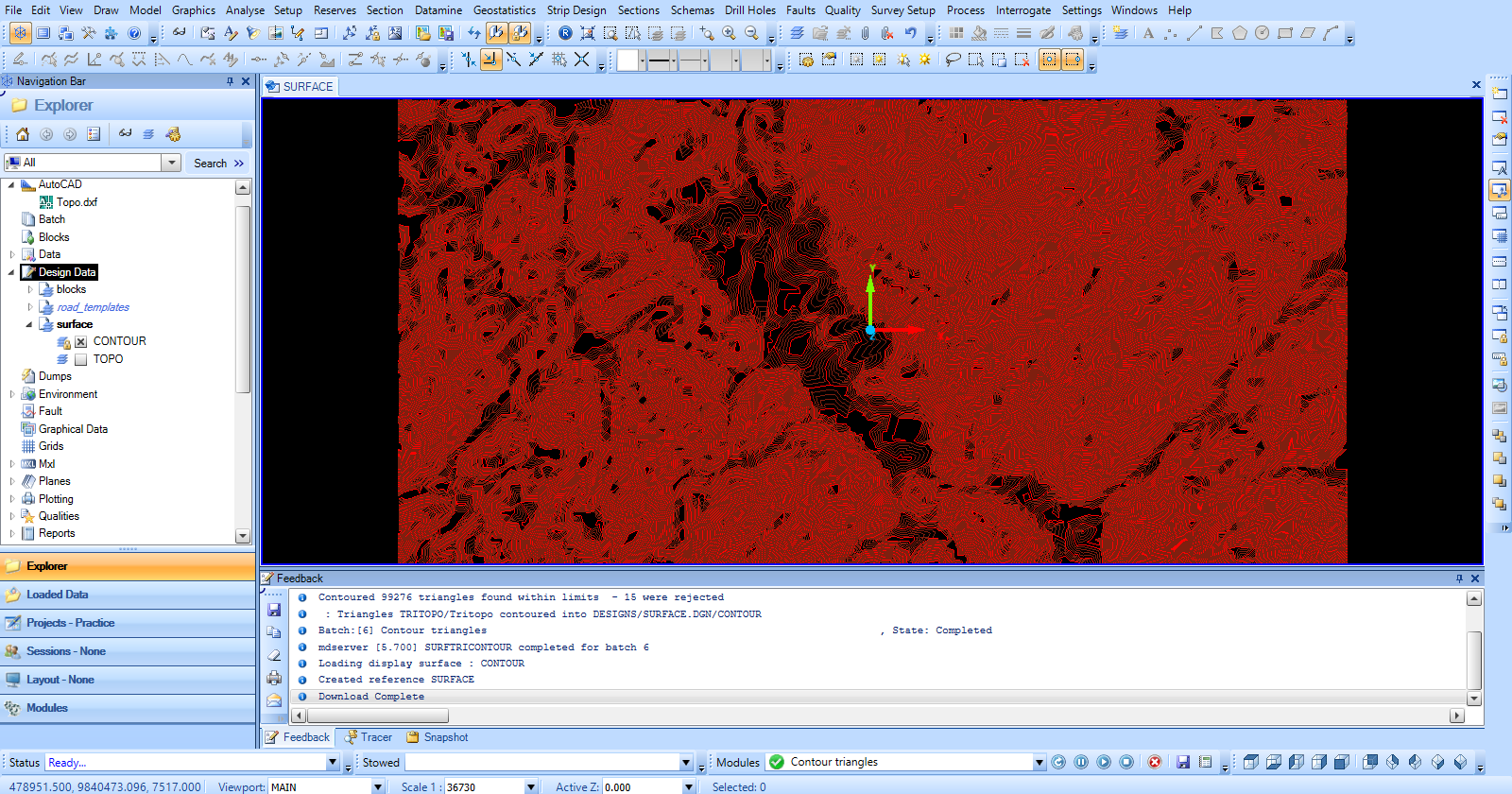The width and height of the screenshot is (1512, 794).
Task: Pin the Navigation Bar panel
Action: point(230,81)
